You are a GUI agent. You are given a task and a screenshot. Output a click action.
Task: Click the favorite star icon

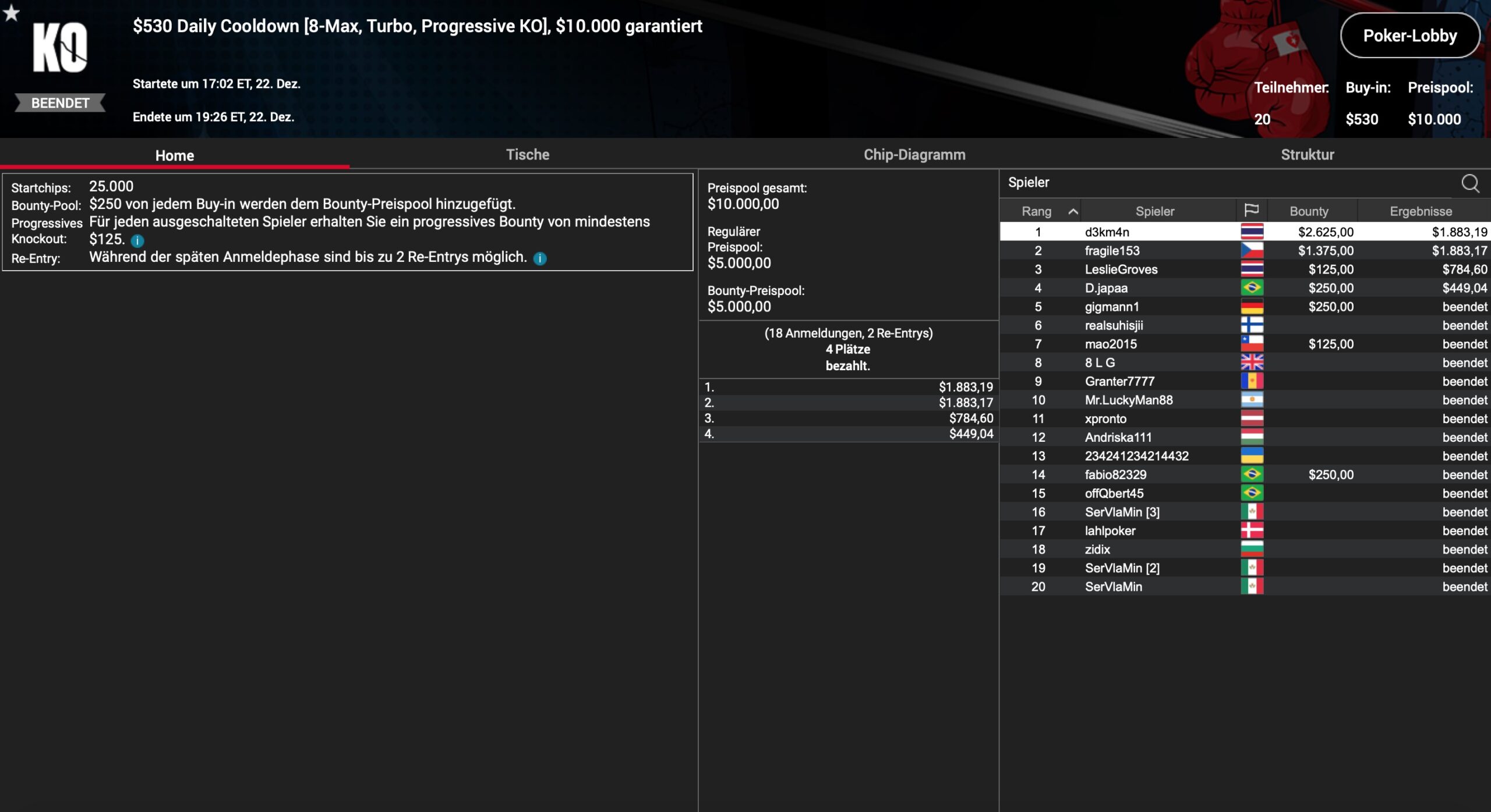(11, 13)
